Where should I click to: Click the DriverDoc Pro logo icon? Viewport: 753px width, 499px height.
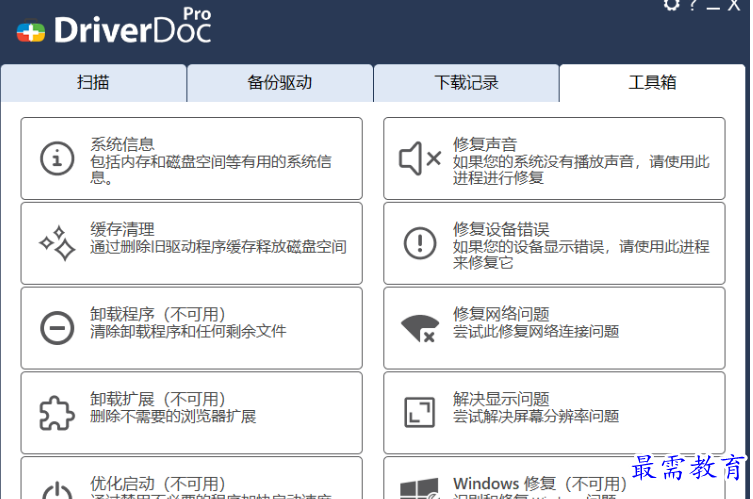pyautogui.click(x=31, y=32)
